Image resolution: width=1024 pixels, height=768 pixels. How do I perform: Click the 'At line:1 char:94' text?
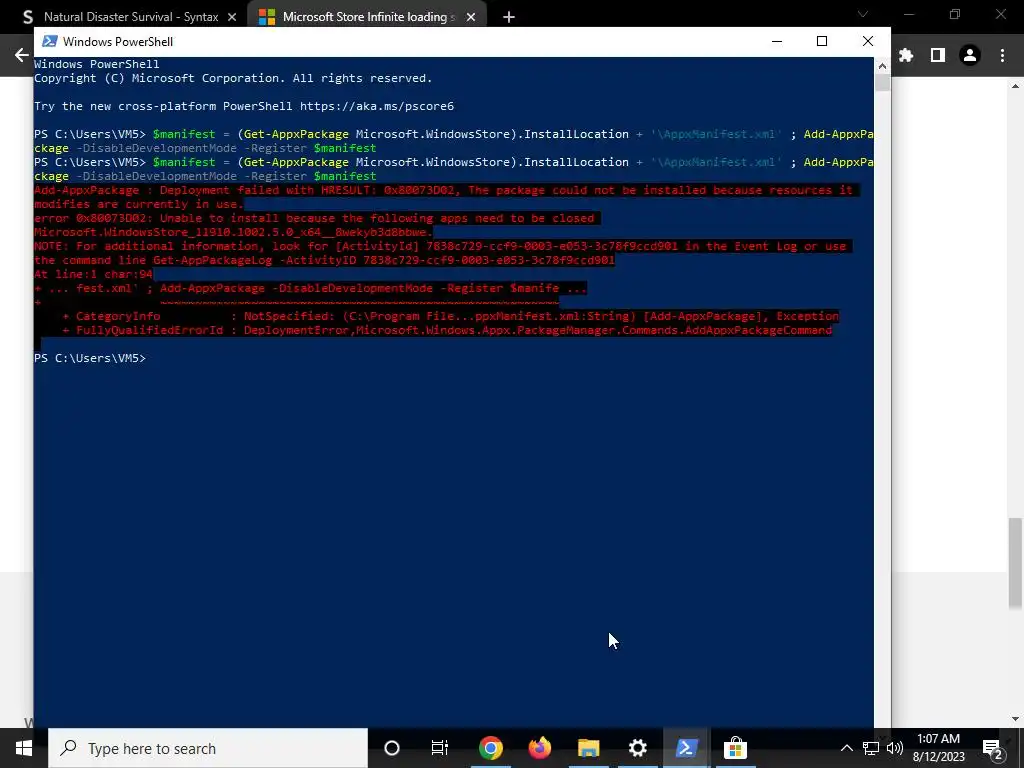tap(93, 274)
